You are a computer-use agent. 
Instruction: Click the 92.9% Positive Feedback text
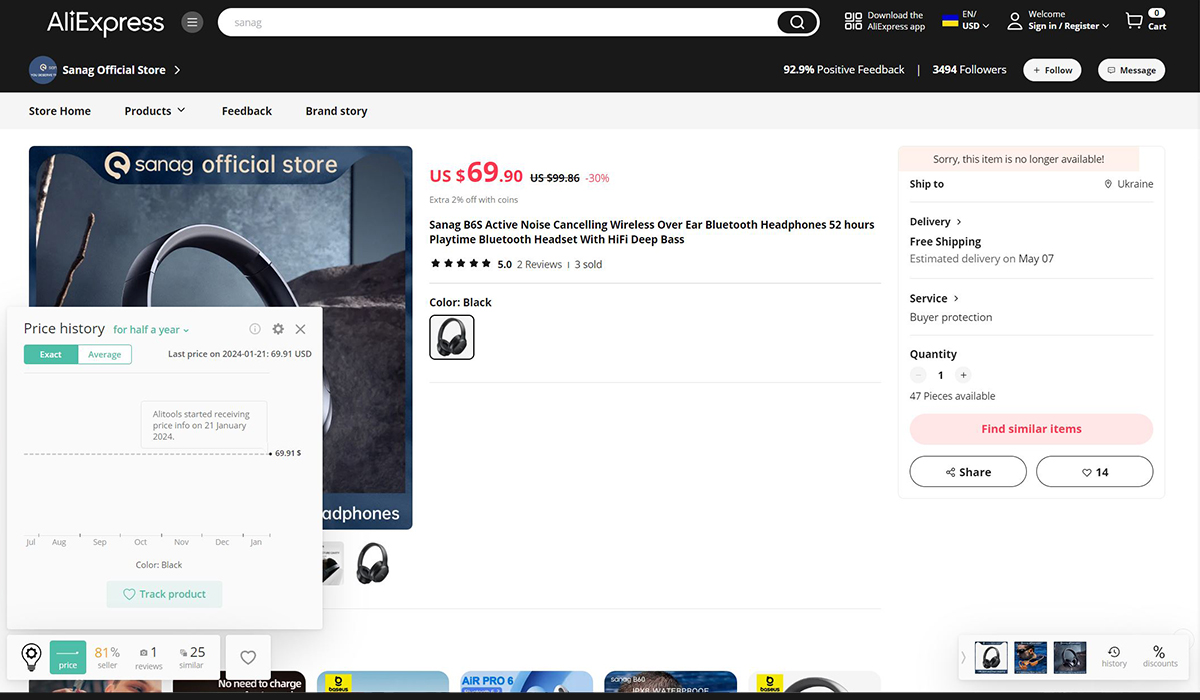click(x=843, y=70)
